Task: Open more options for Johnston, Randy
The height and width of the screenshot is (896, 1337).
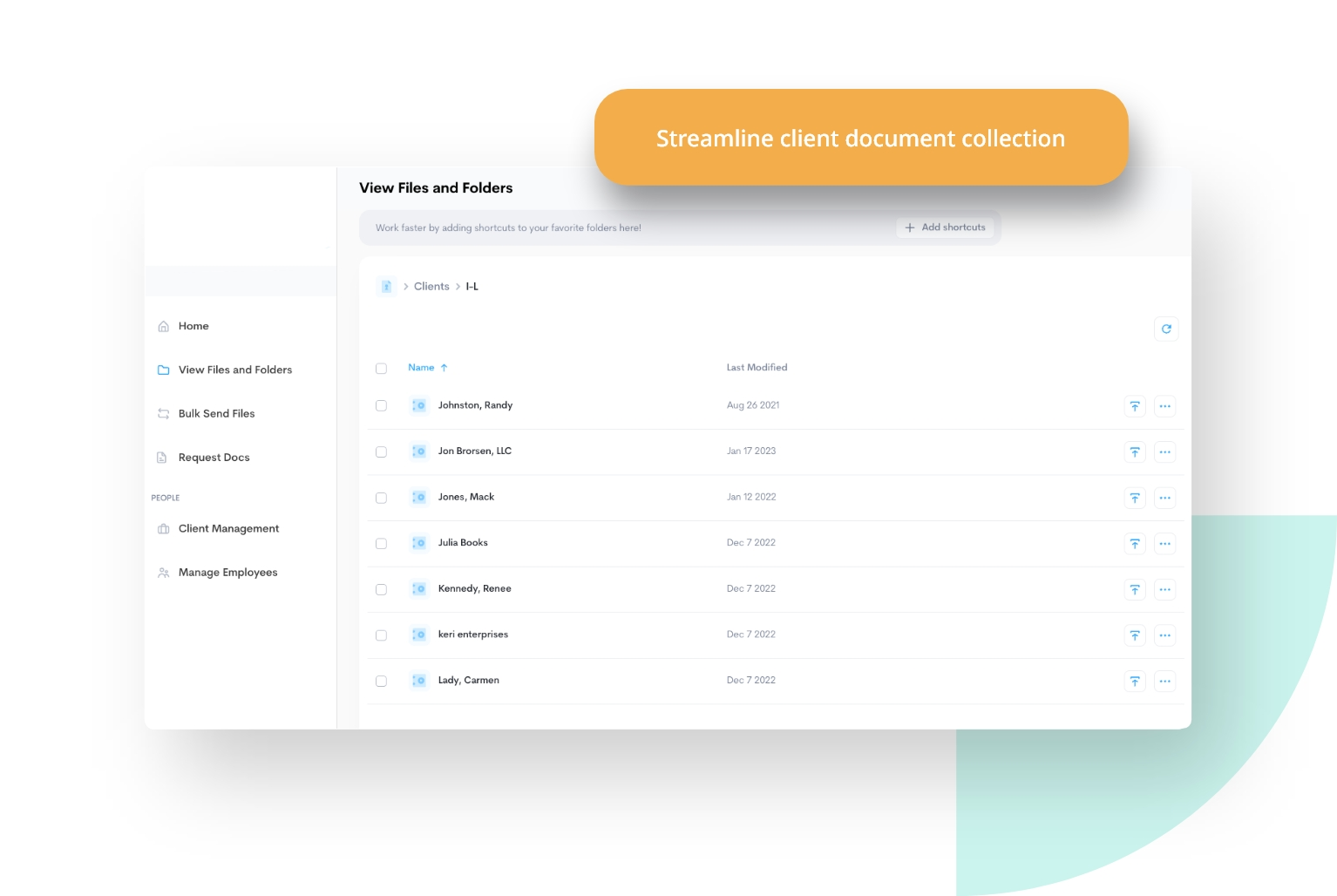Action: (x=1164, y=406)
